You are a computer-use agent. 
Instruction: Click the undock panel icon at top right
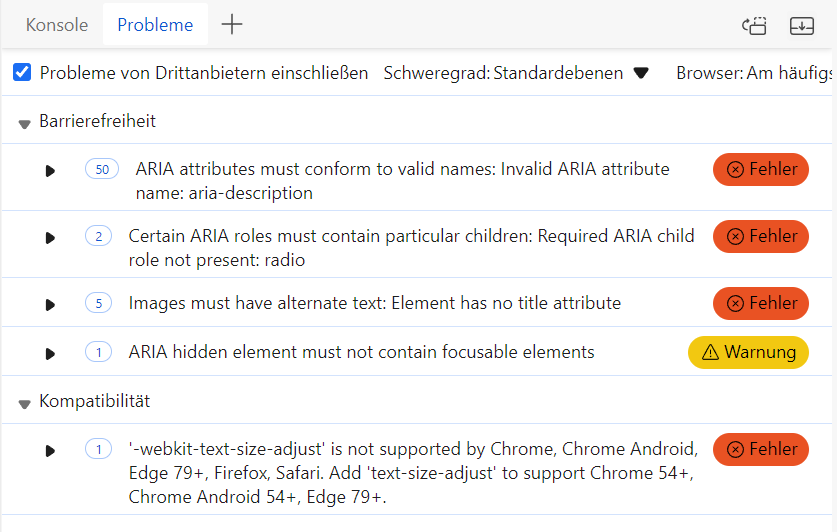754,25
